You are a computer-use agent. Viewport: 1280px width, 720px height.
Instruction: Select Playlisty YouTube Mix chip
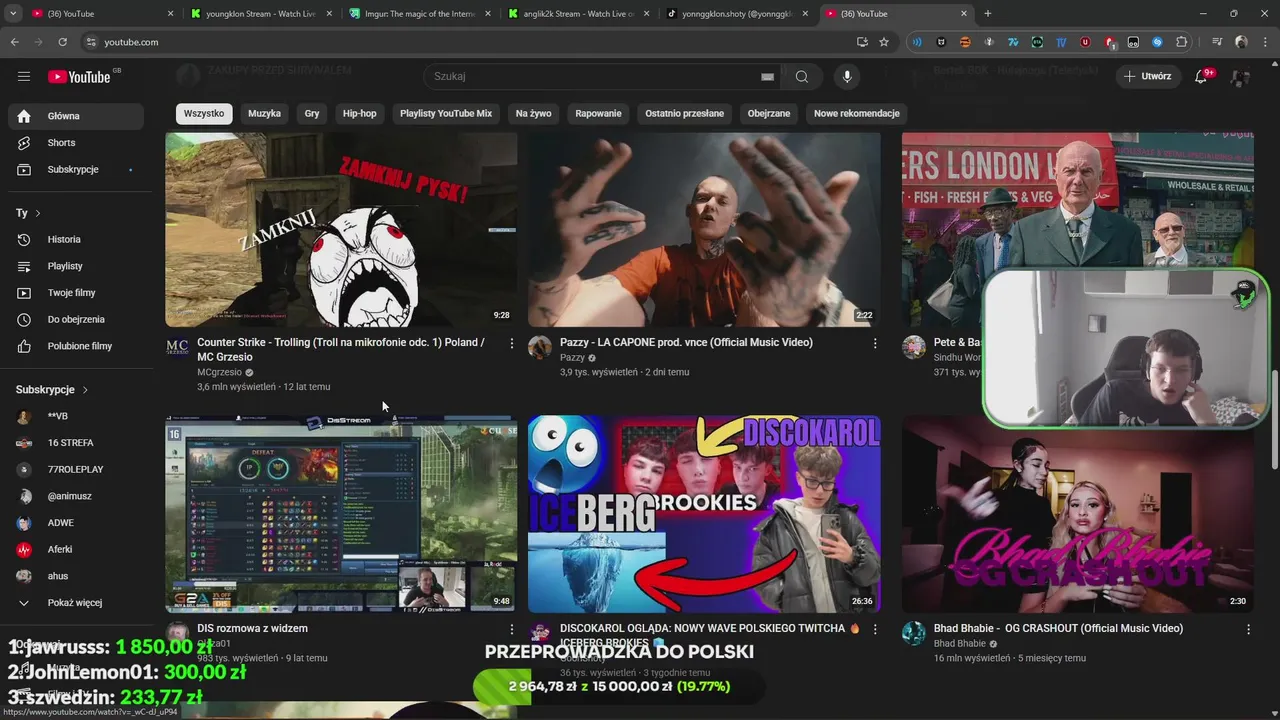446,113
